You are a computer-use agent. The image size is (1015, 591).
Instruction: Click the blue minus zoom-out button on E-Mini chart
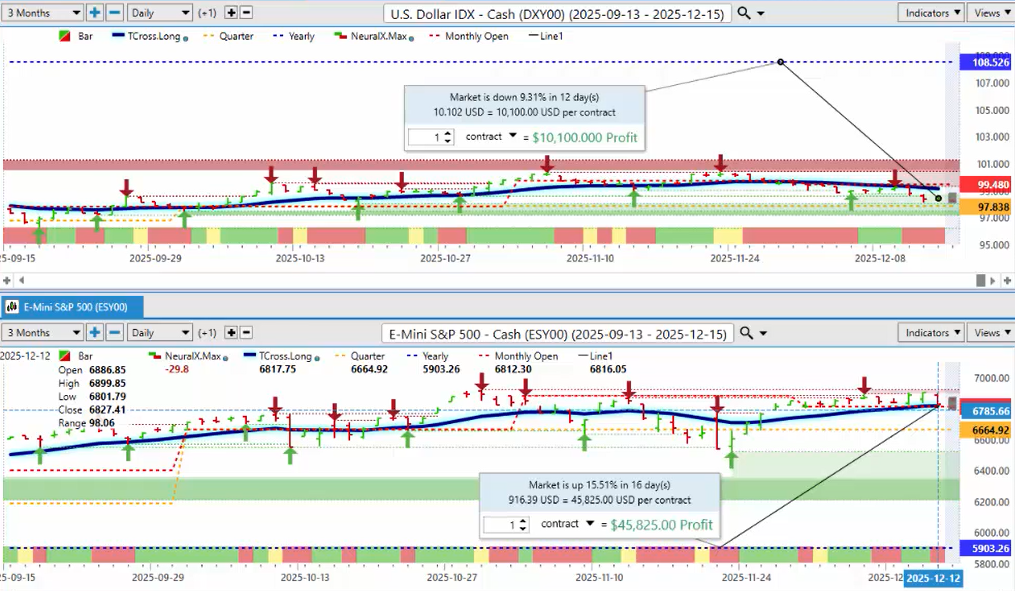tap(115, 332)
